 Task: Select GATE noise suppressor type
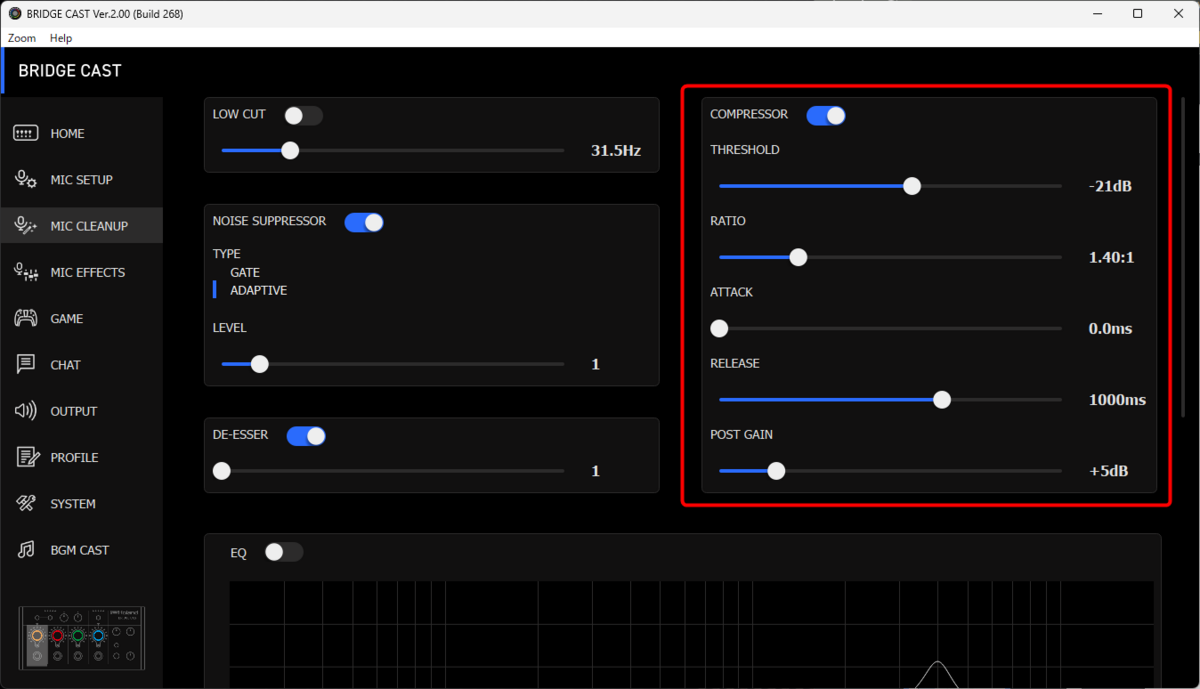[x=245, y=272]
